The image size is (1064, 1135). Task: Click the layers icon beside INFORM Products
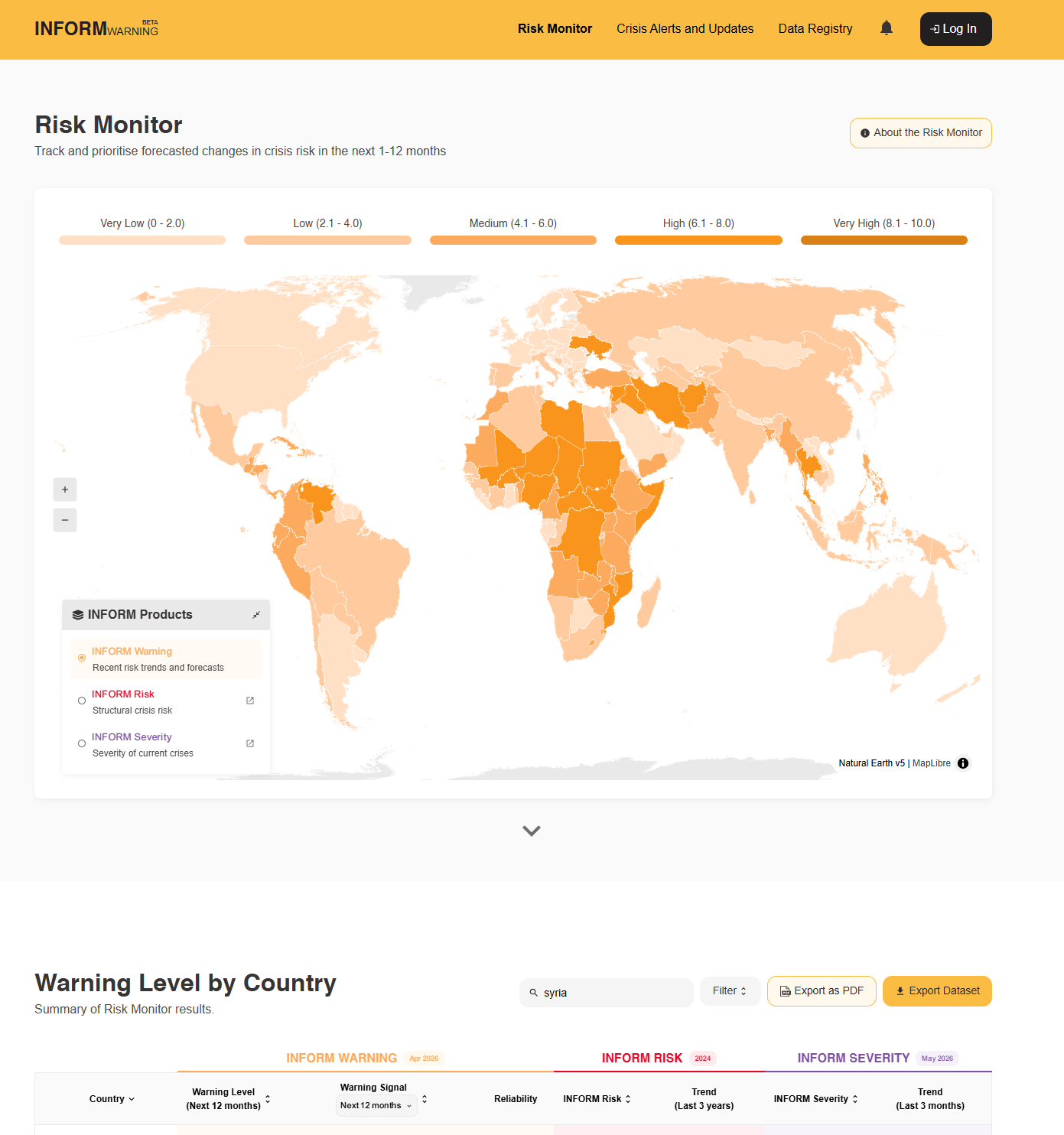(x=78, y=615)
